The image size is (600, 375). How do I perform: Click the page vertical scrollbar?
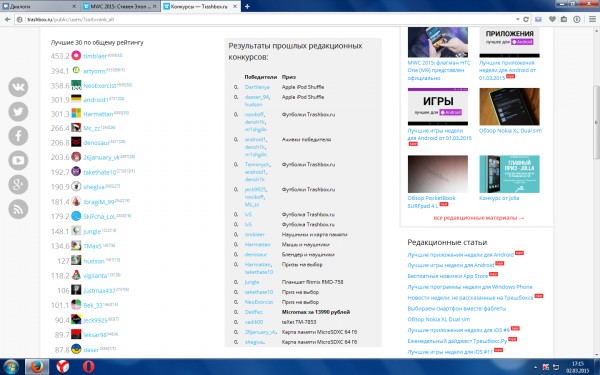tap(596, 122)
